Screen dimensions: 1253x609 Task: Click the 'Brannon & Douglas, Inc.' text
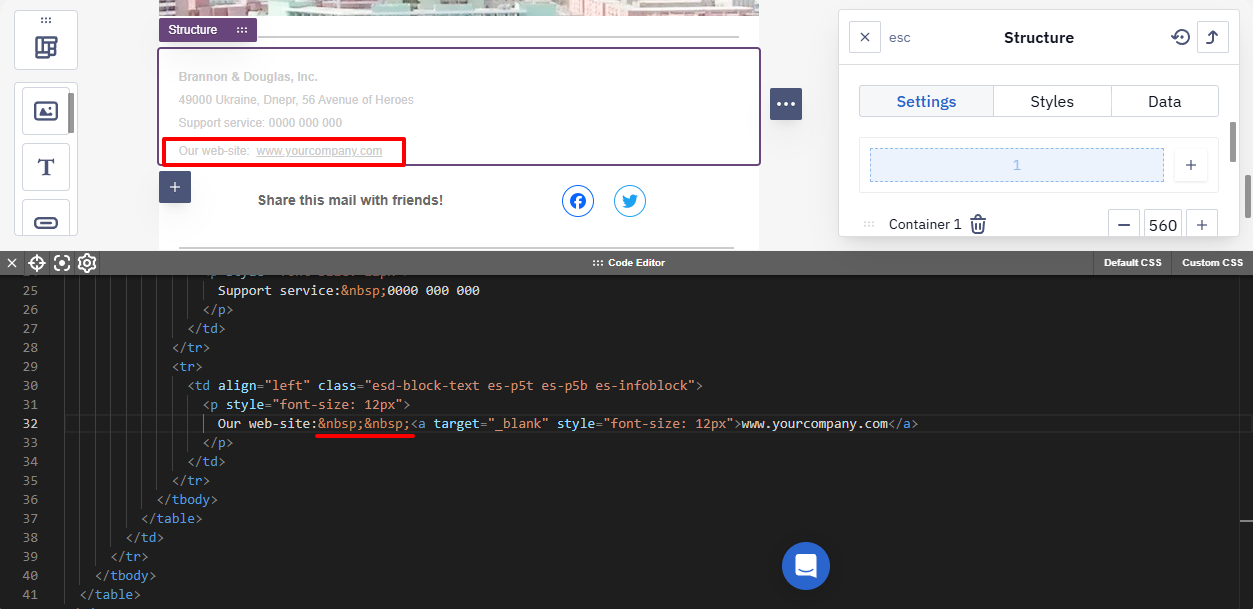(248, 77)
